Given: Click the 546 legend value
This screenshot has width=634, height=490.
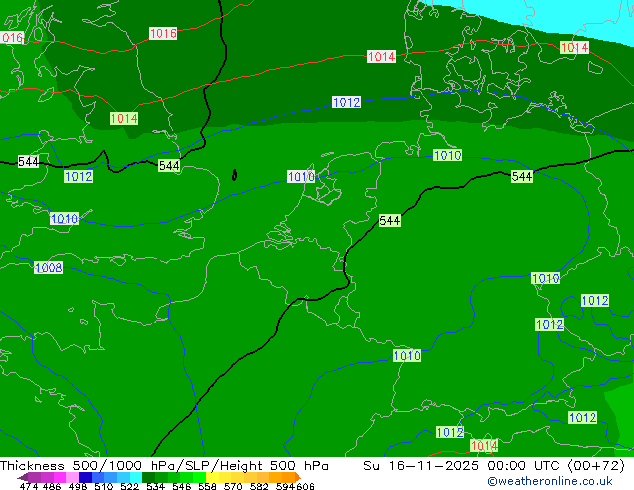Looking at the screenshot, I should tap(181, 486).
